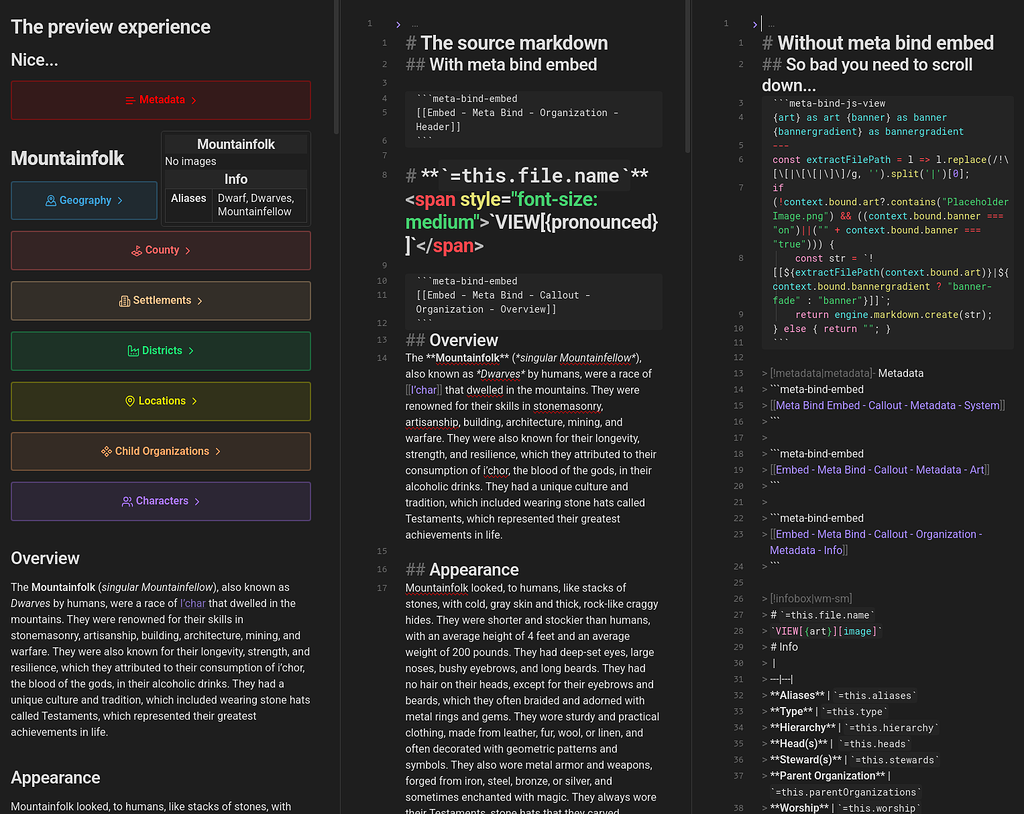Click the '**Steward(s)**' table row line
Screen dimensions: 1024x814
click(x=850, y=760)
